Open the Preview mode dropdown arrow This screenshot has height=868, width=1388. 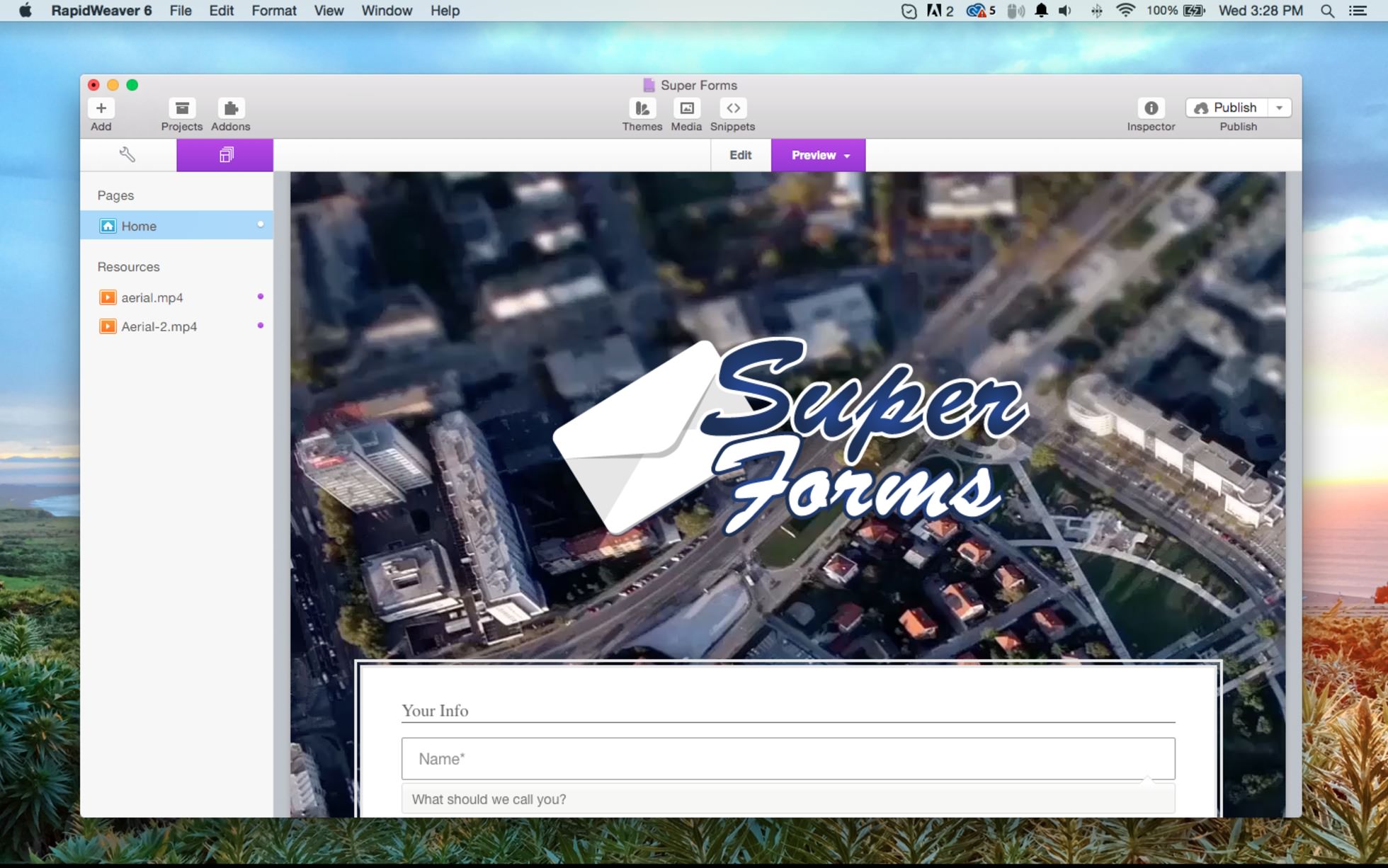(x=847, y=156)
